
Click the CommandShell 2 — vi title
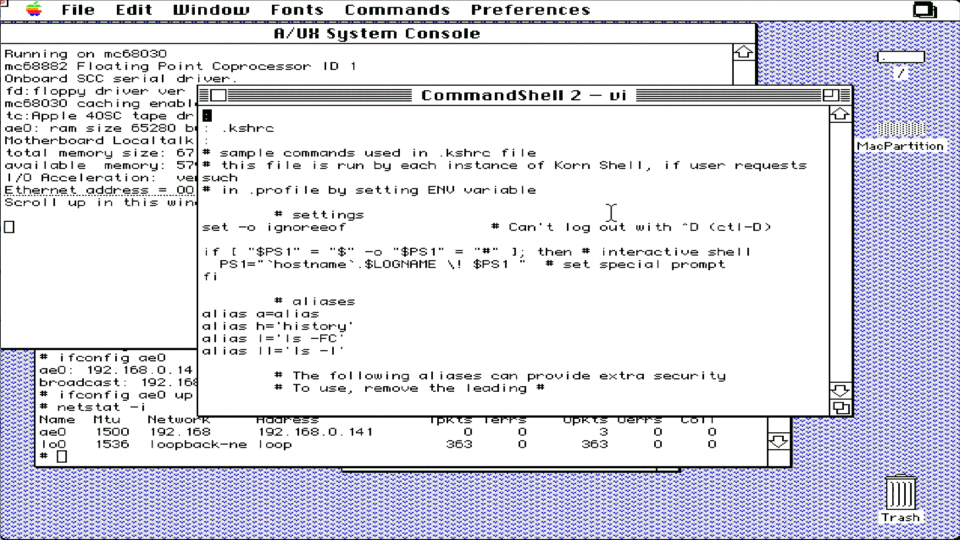coord(523,95)
